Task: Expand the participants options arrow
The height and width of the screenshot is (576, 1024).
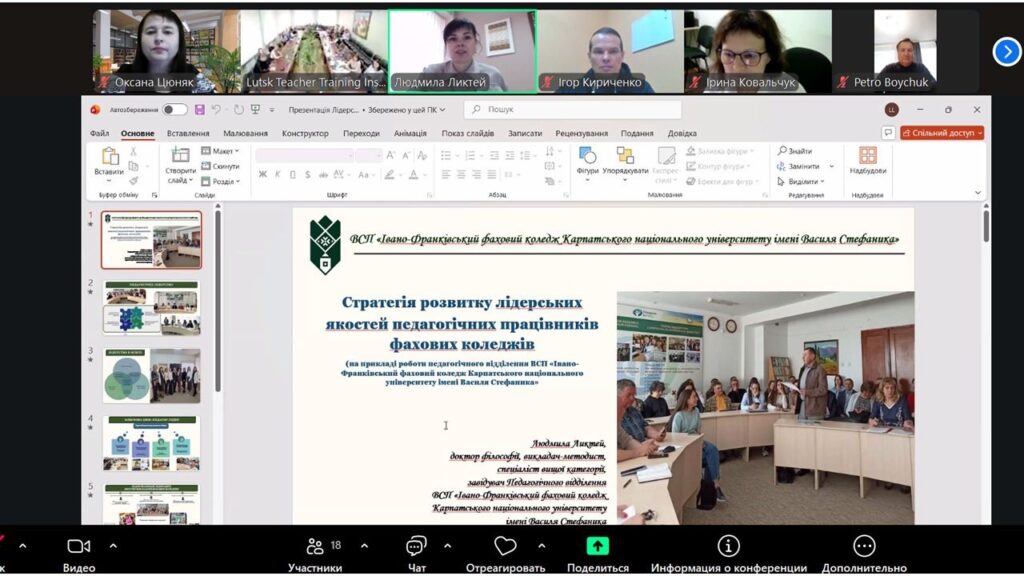Action: (364, 546)
